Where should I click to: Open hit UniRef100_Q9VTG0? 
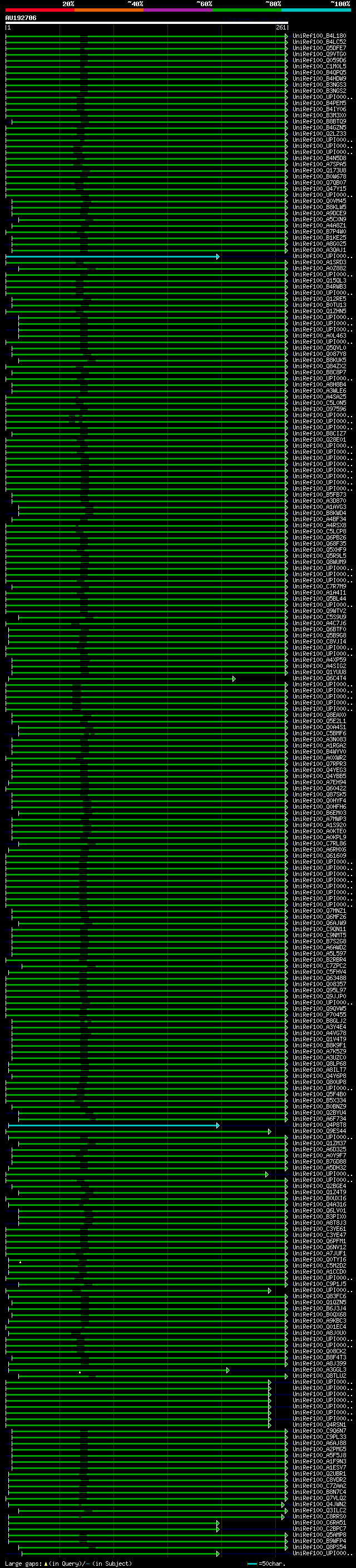point(319,54)
